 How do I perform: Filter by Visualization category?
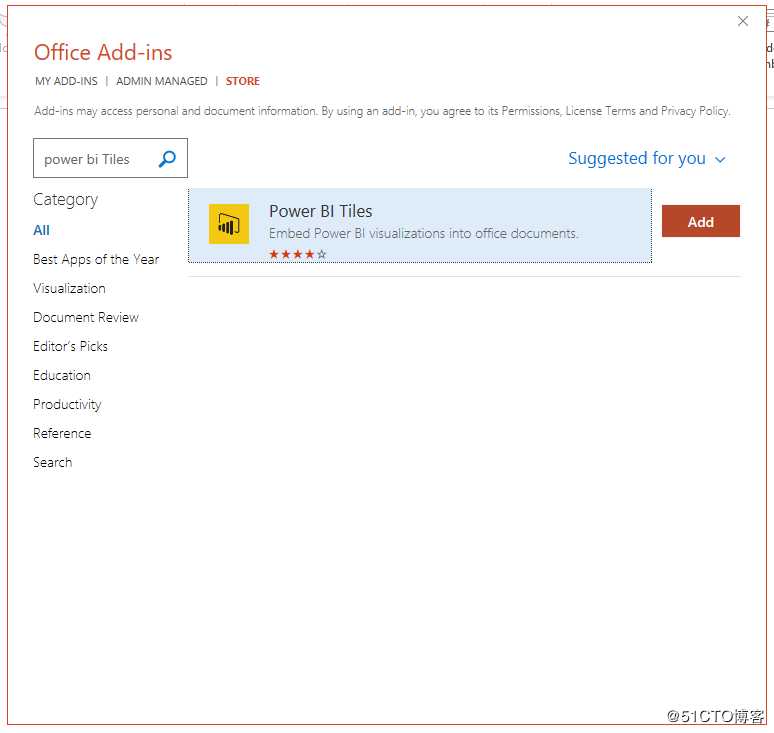[x=69, y=288]
